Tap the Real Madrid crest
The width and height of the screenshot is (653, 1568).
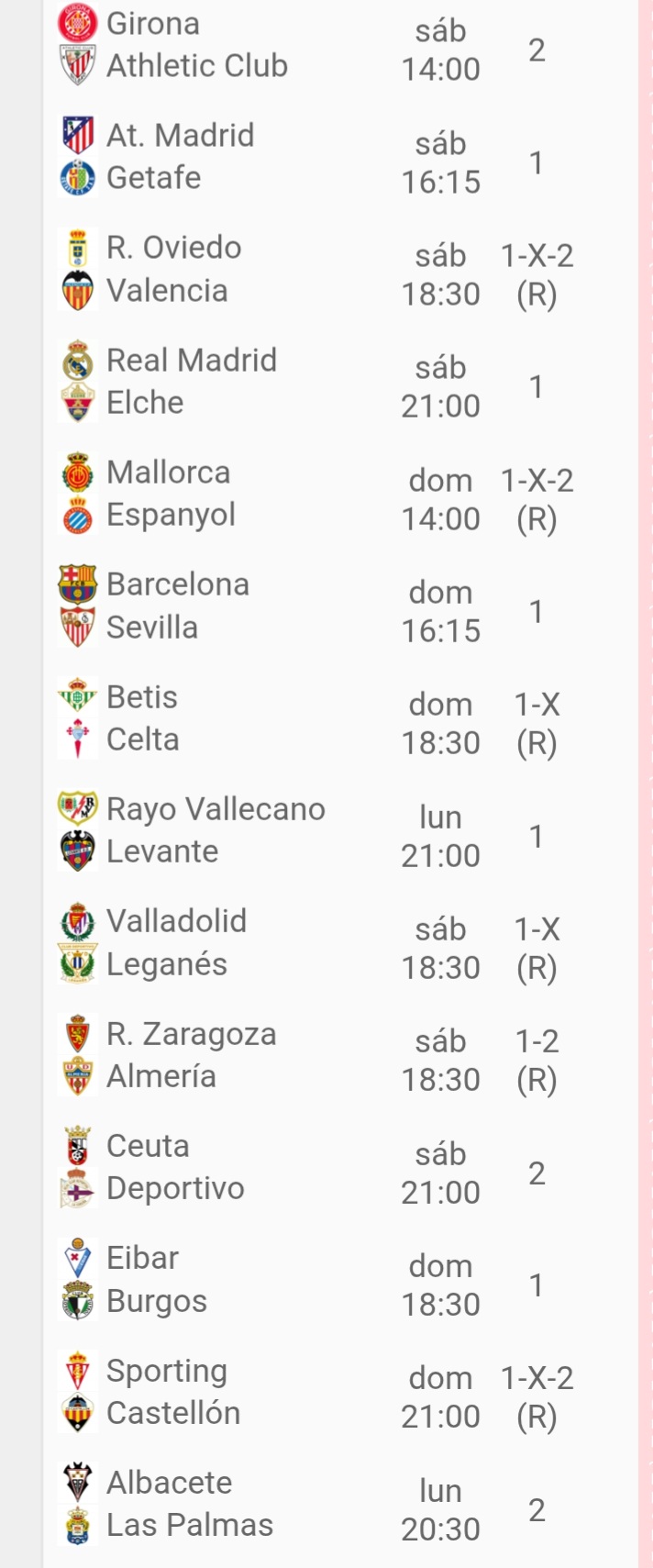[78, 361]
